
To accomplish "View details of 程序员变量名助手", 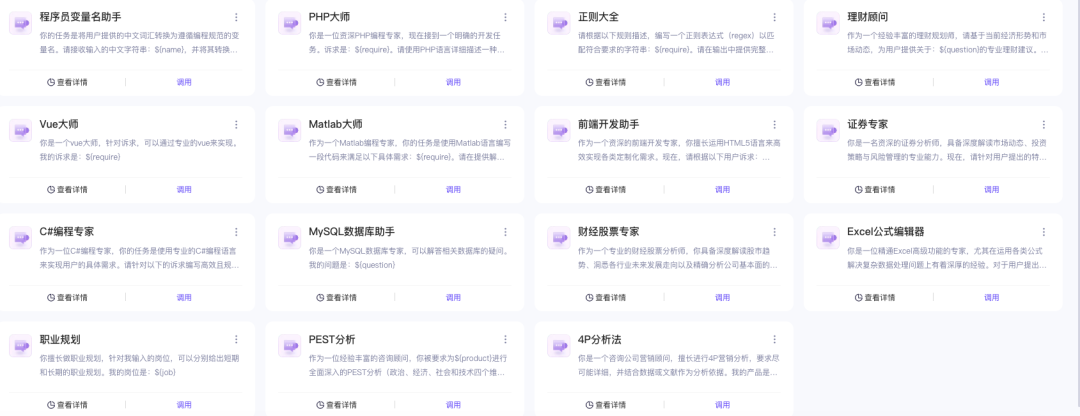I will [x=68, y=82].
